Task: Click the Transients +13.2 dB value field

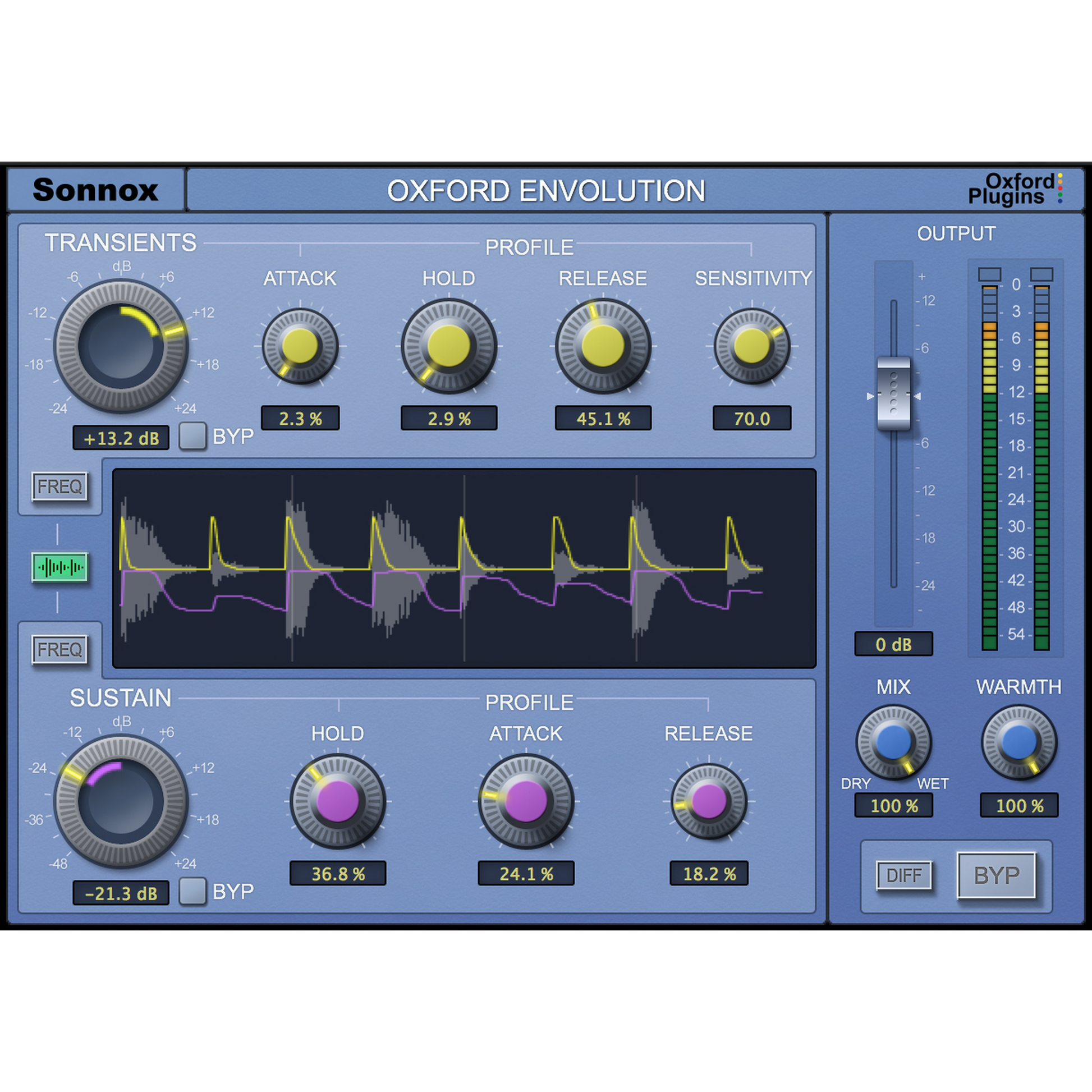Action: click(121, 438)
